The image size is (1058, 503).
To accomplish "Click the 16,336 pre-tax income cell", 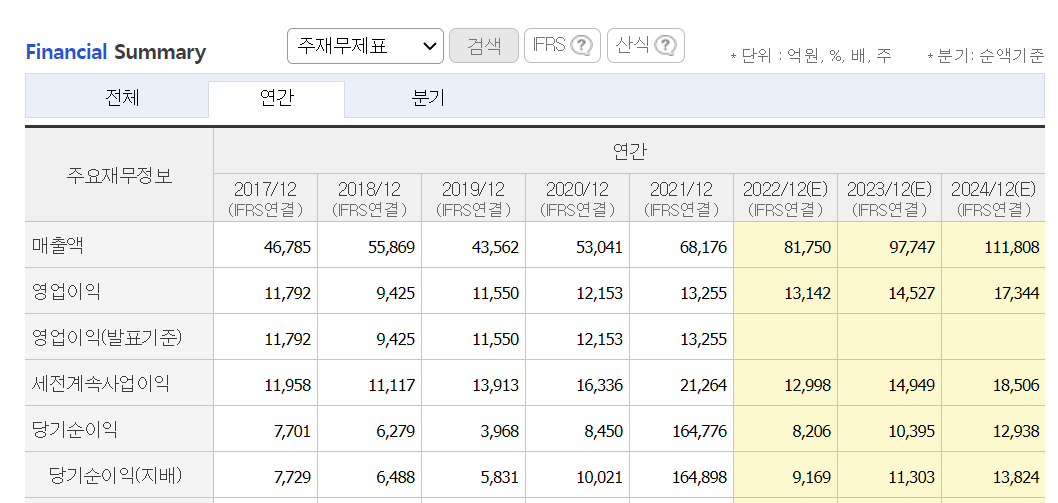I will click(577, 383).
